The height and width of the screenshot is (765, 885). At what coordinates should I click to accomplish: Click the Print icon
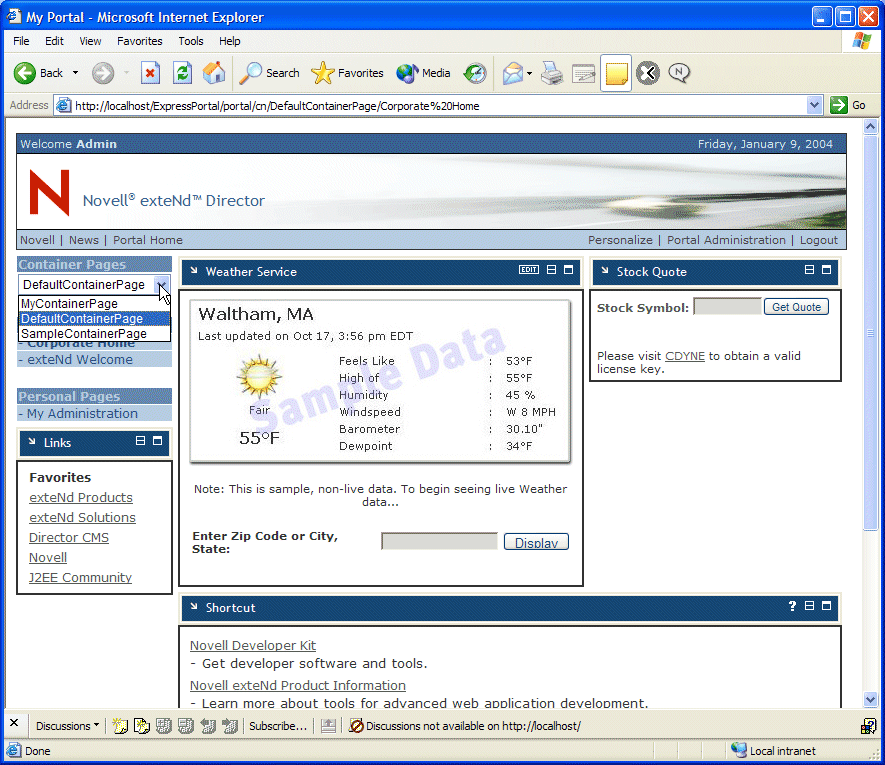550,73
